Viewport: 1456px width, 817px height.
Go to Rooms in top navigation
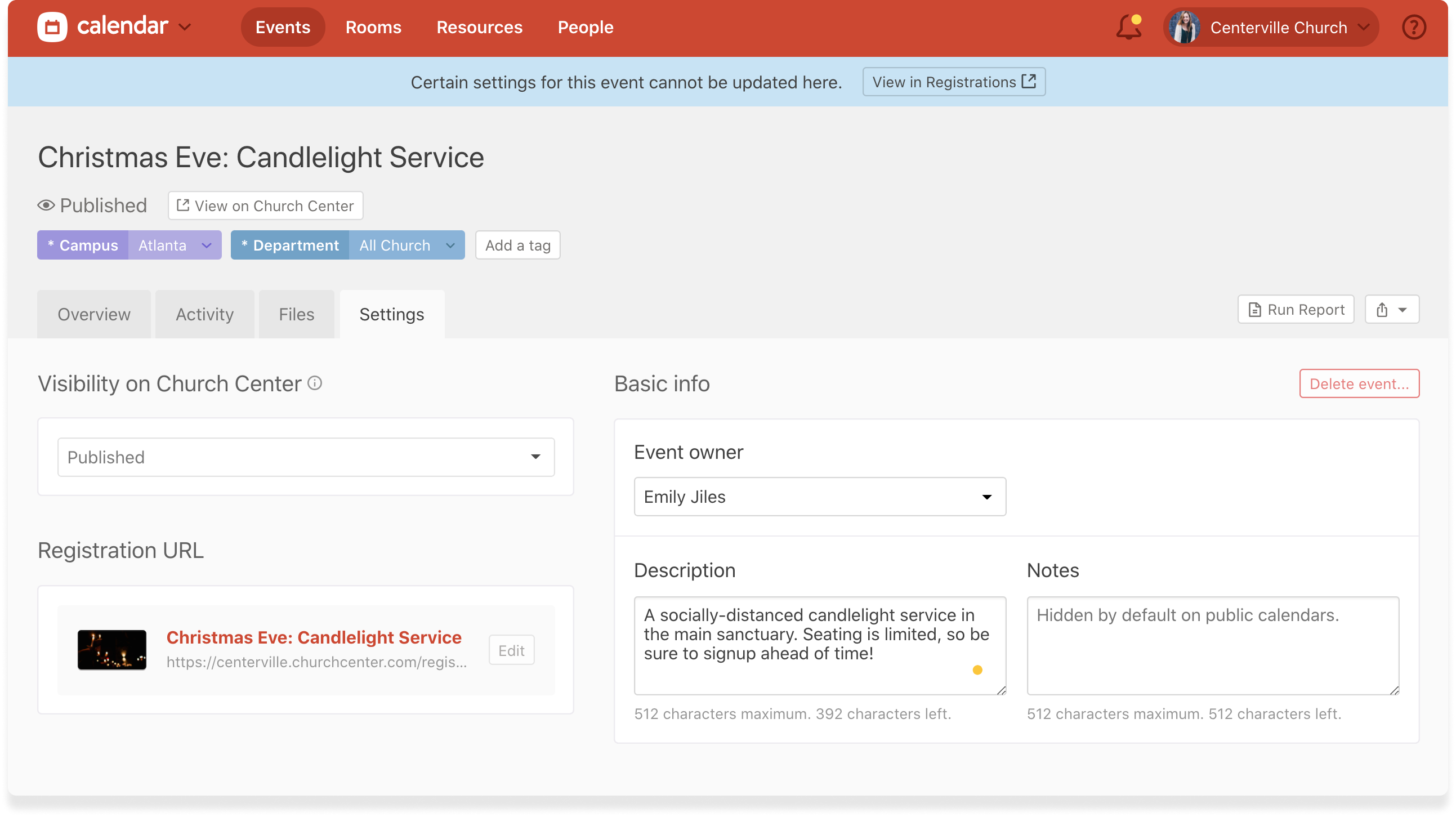tap(373, 27)
